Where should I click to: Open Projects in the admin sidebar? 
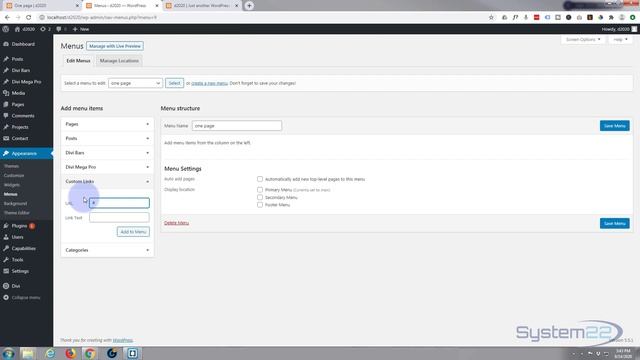coord(20,127)
